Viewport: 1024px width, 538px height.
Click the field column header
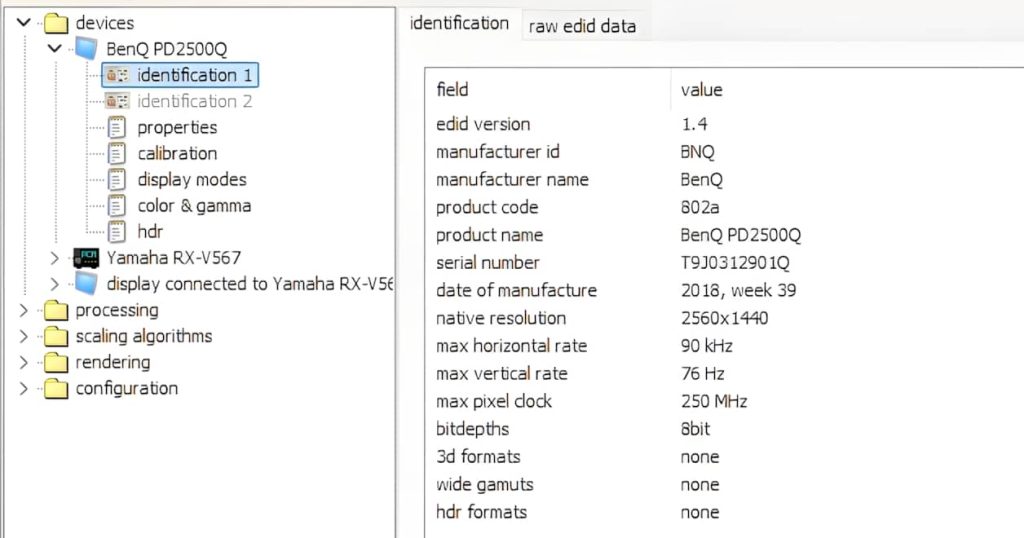click(452, 90)
